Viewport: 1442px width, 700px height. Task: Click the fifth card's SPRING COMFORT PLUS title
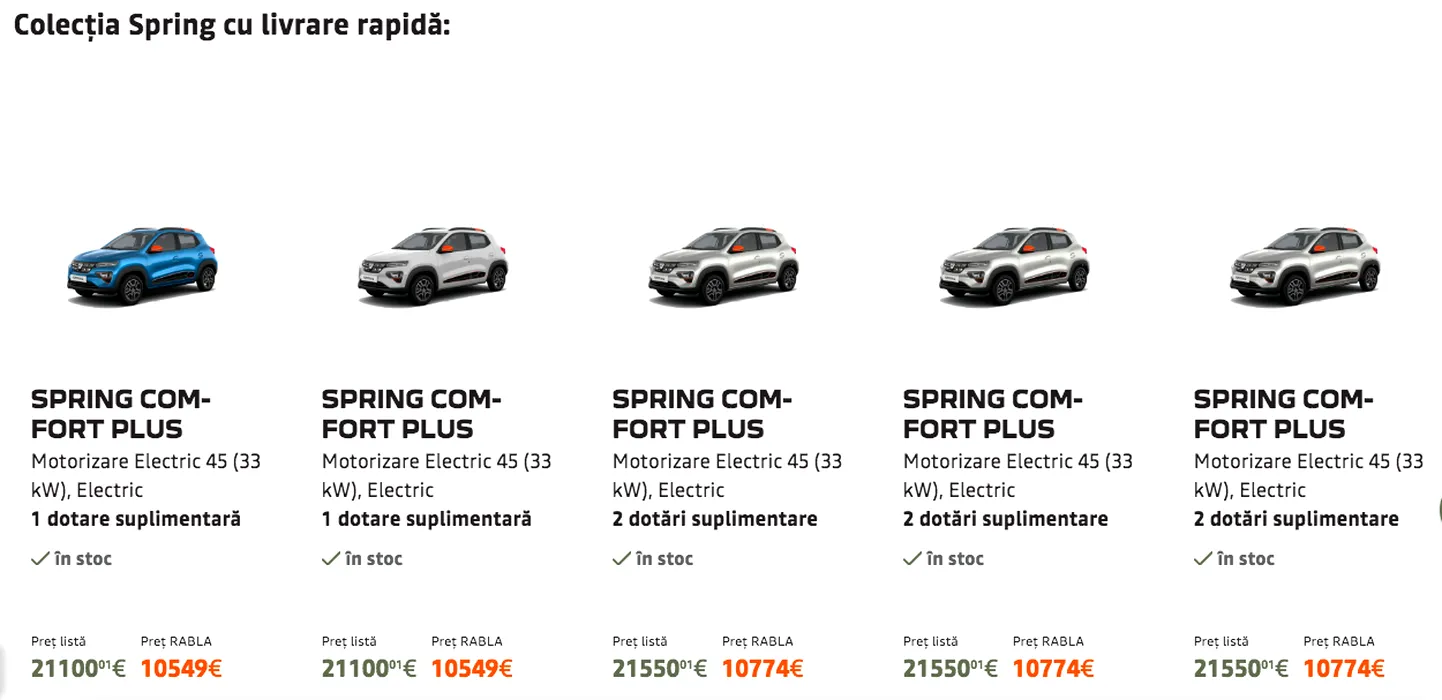1282,414
